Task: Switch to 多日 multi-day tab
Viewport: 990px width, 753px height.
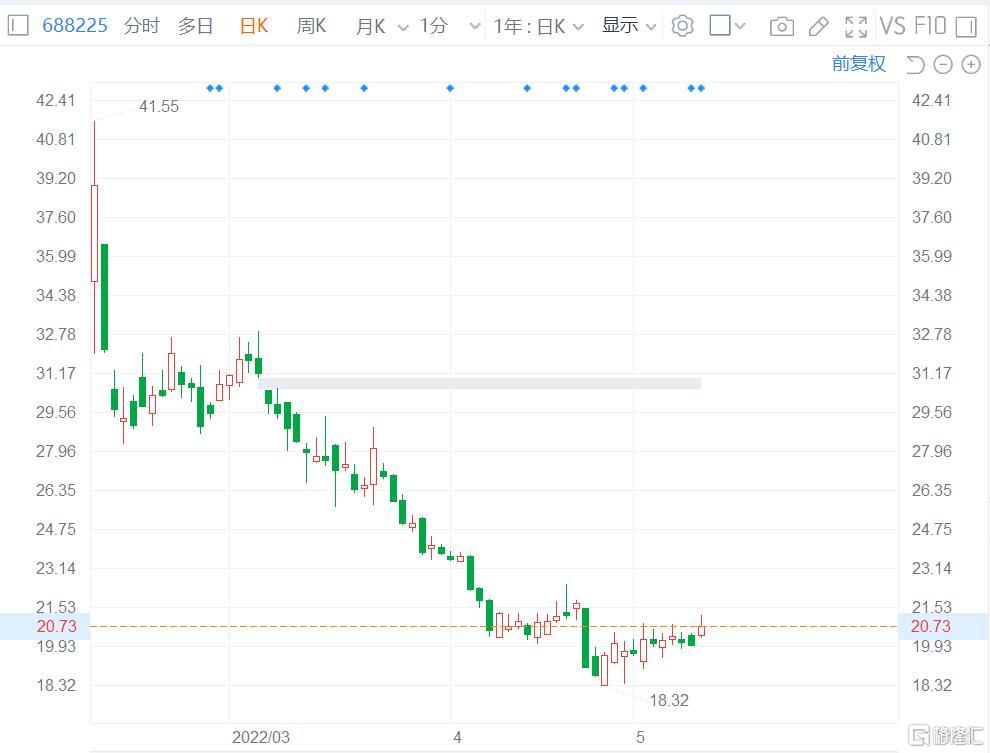Action: pos(195,26)
